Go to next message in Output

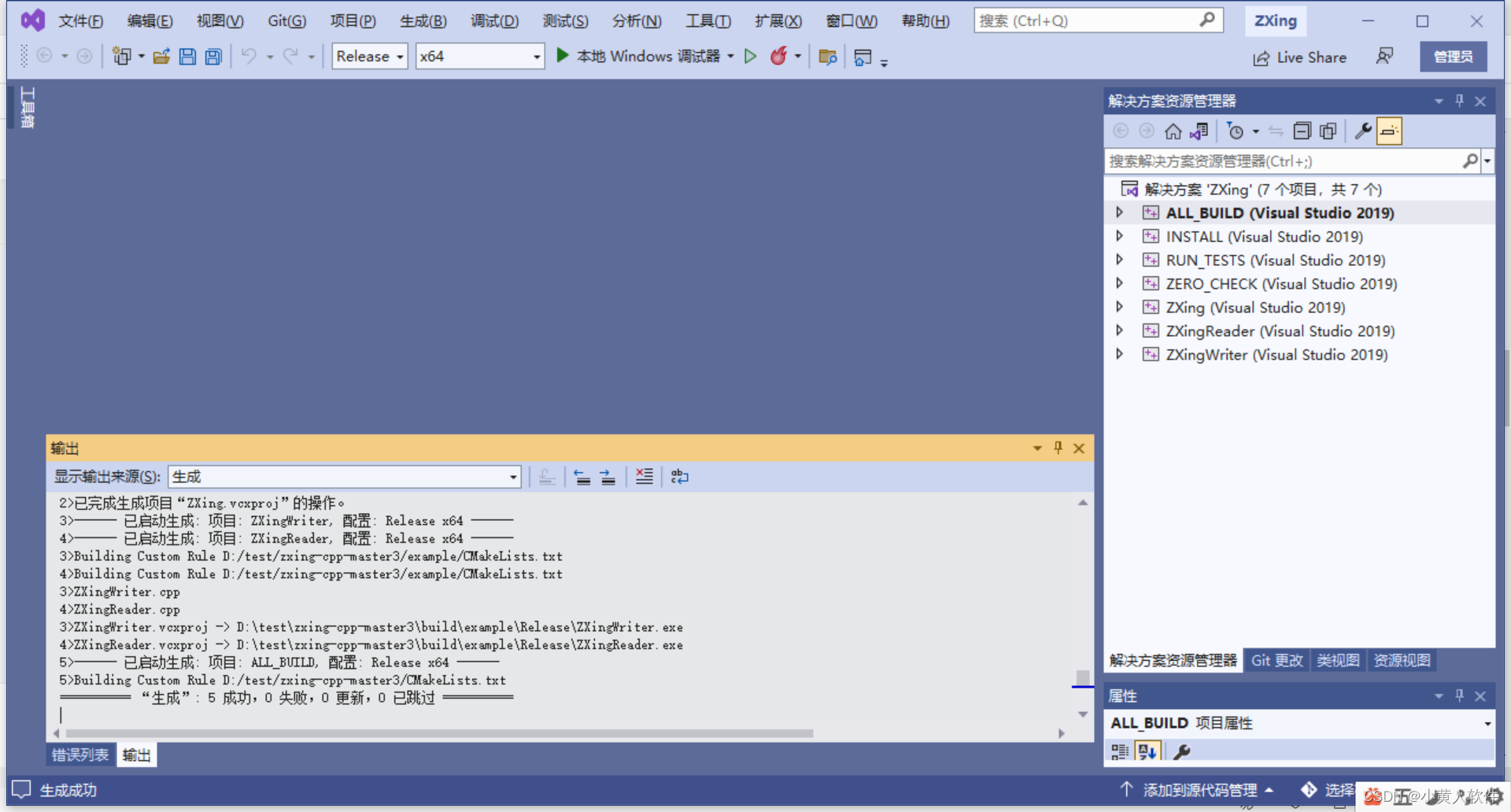coord(608,477)
